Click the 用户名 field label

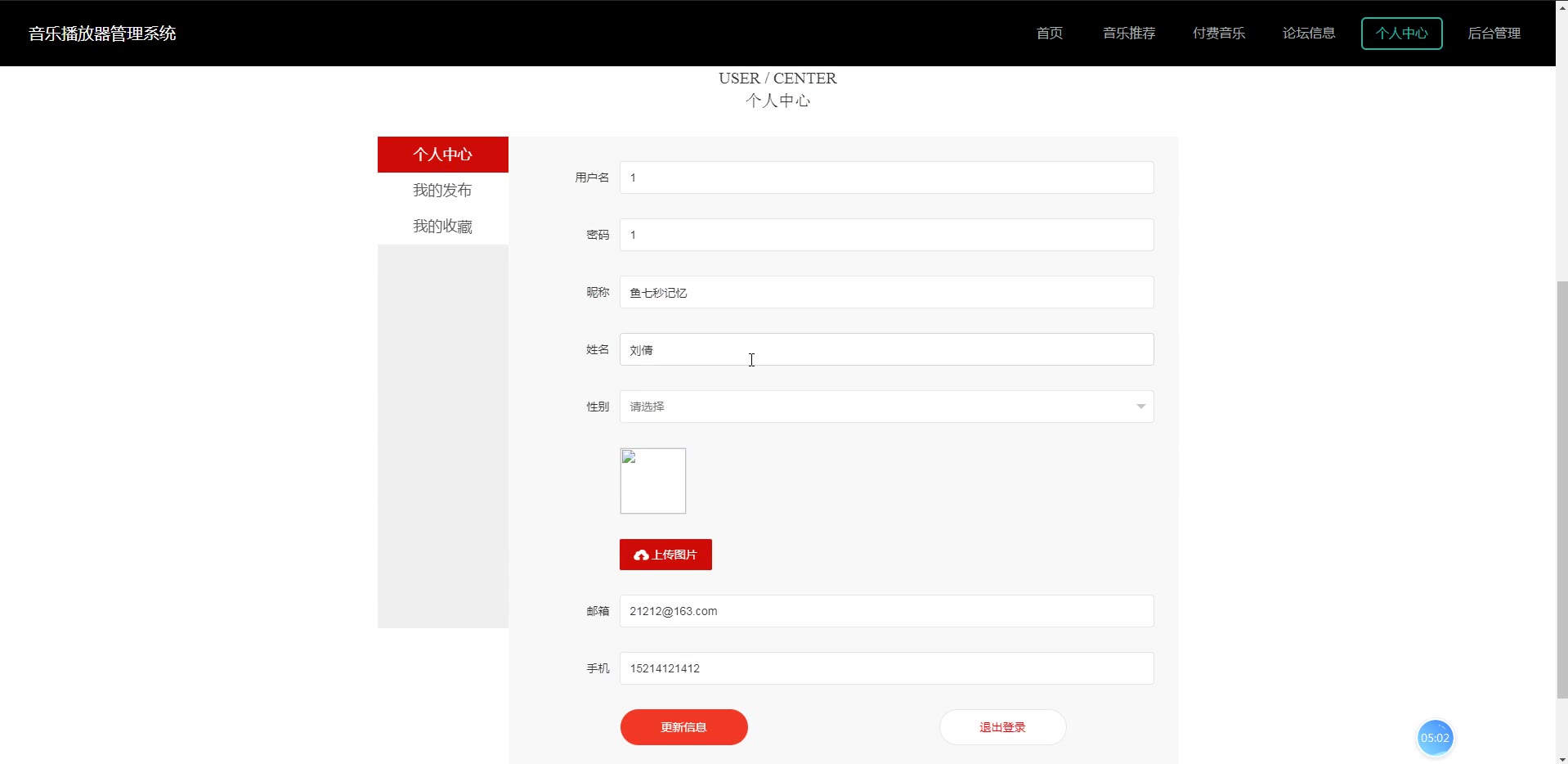pos(592,178)
